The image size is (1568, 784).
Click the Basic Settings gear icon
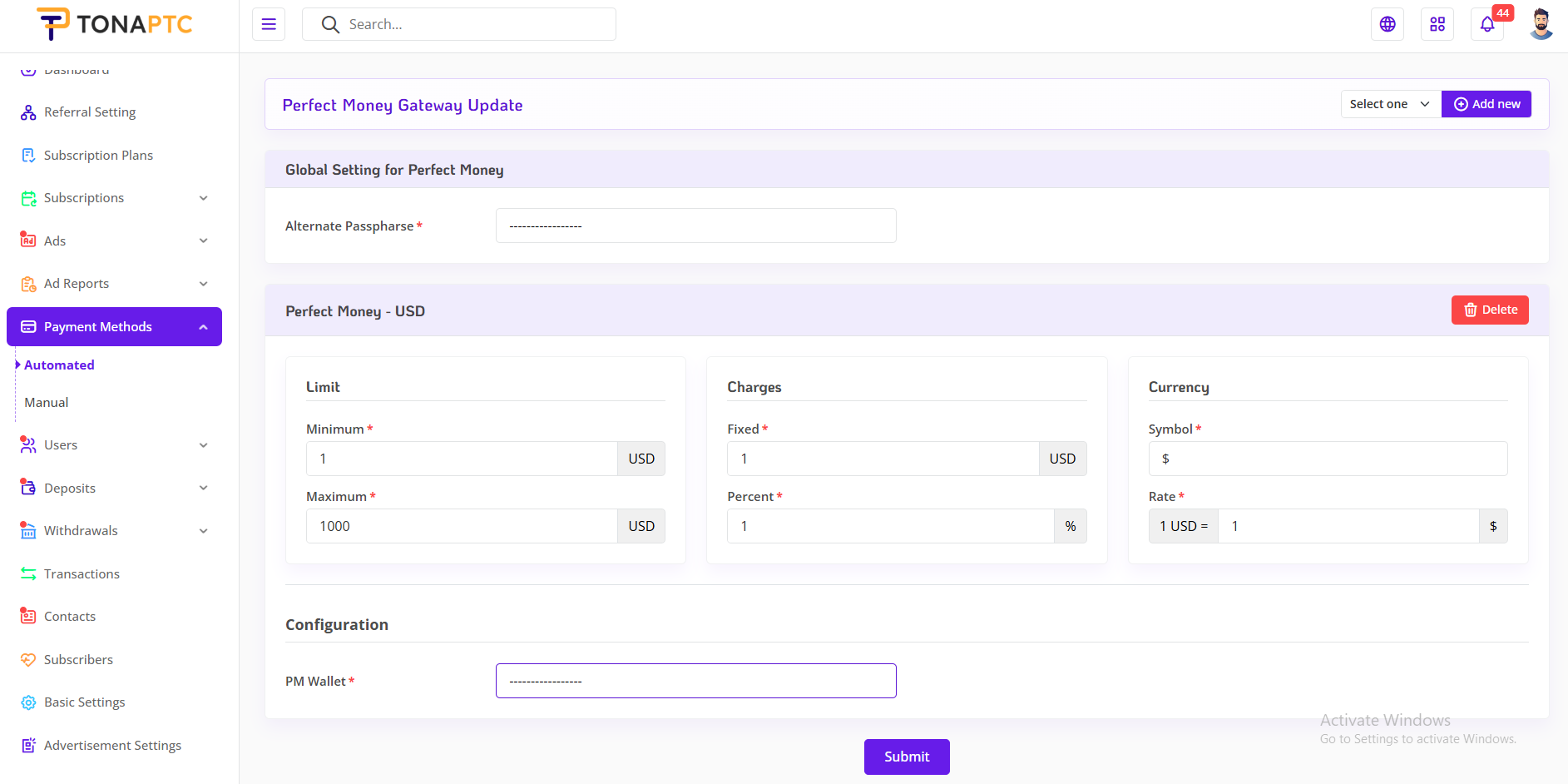[x=28, y=702]
